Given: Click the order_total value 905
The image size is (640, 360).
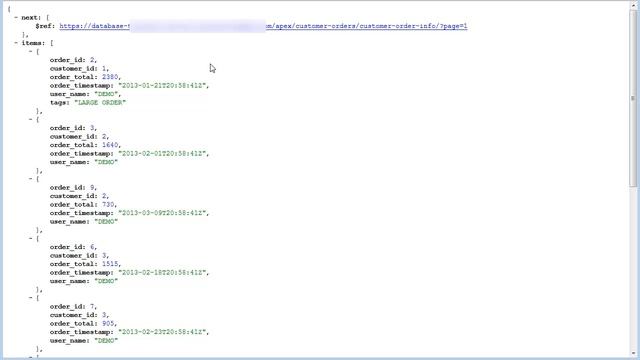Looking at the screenshot, I should click(108, 324).
